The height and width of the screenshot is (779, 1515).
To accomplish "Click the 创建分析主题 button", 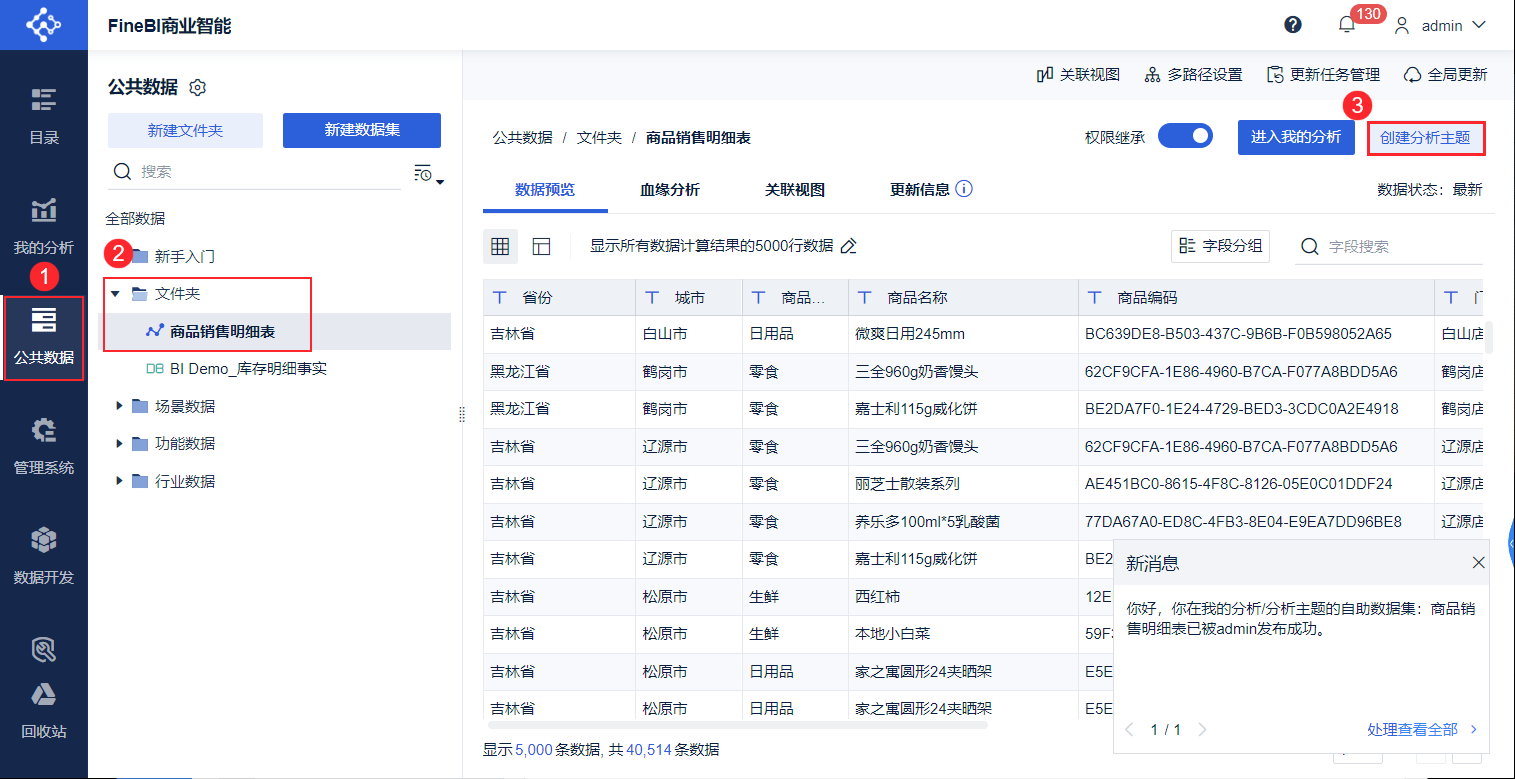I will tap(1425, 138).
